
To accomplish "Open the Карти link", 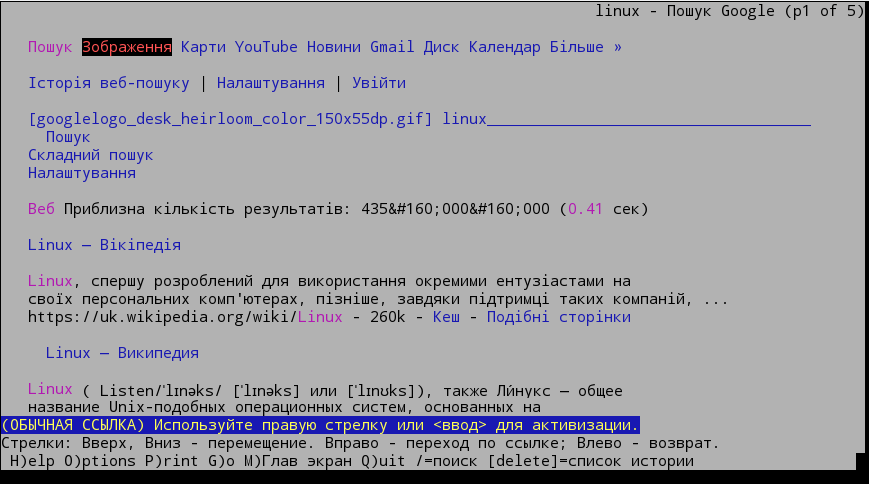I will (203, 47).
